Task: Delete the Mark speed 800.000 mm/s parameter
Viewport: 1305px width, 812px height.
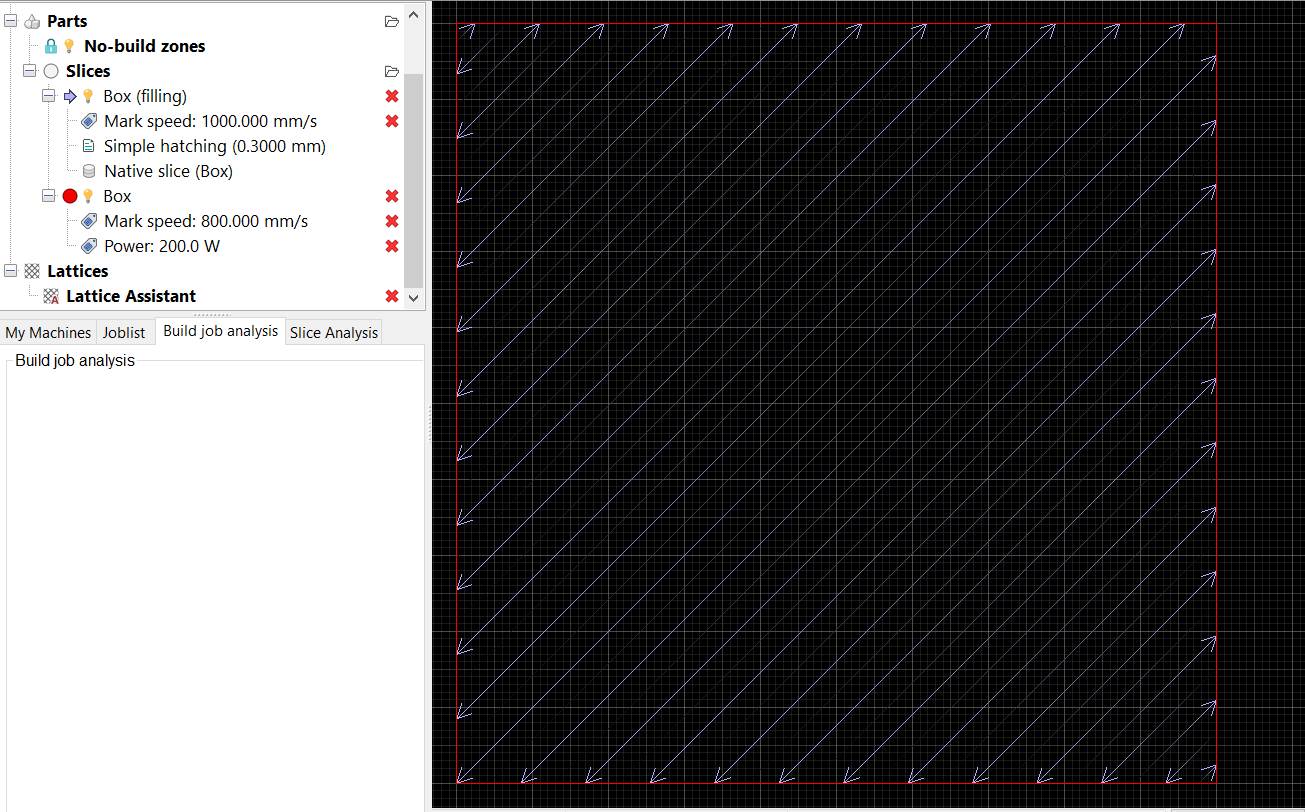Action: pos(391,220)
